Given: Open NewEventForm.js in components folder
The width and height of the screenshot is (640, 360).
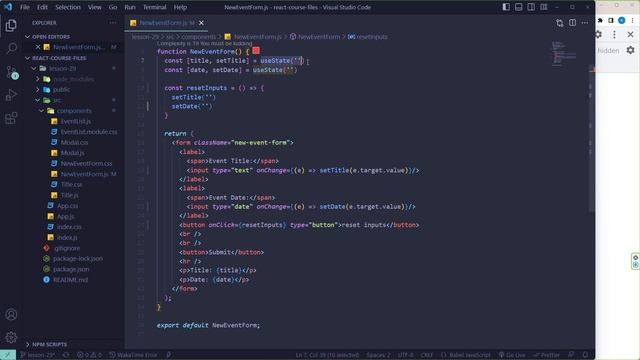Looking at the screenshot, I should pos(84,174).
